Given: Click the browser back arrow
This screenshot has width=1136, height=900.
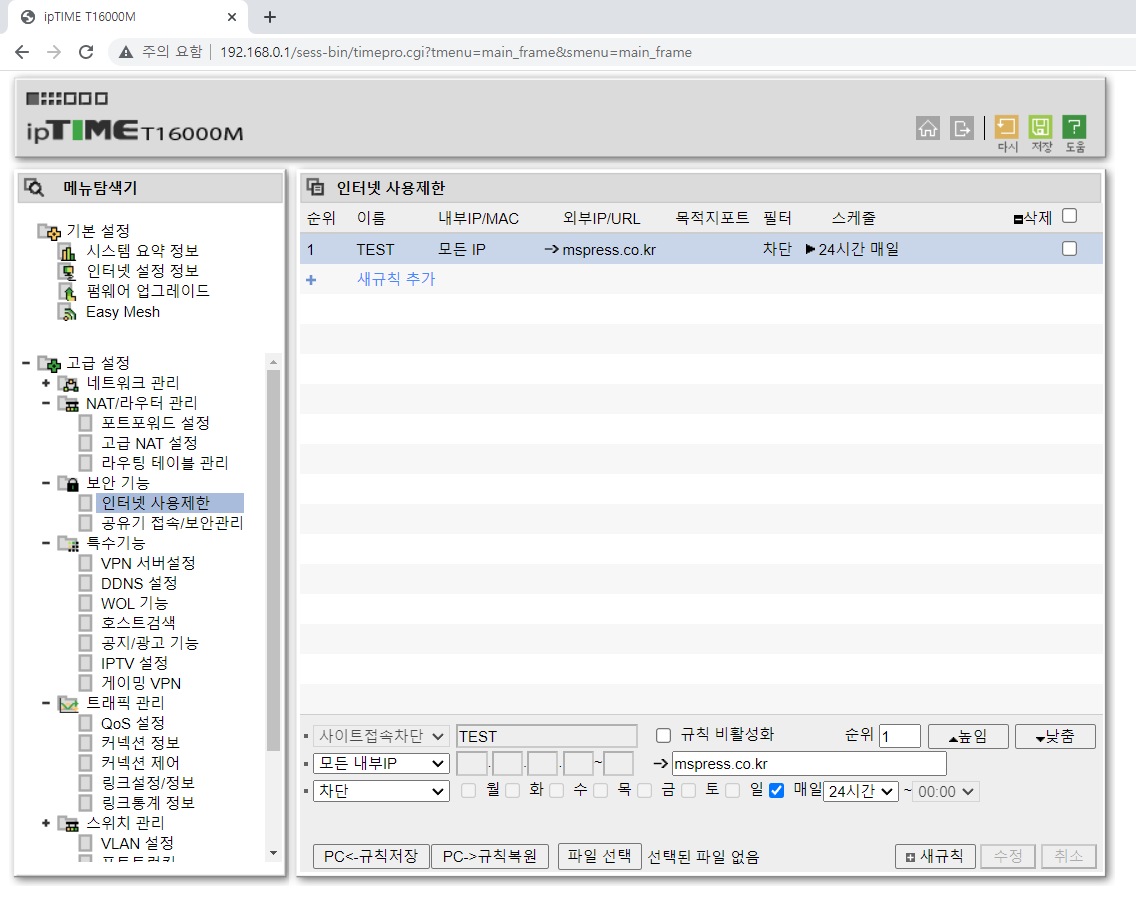Looking at the screenshot, I should click(x=22, y=52).
